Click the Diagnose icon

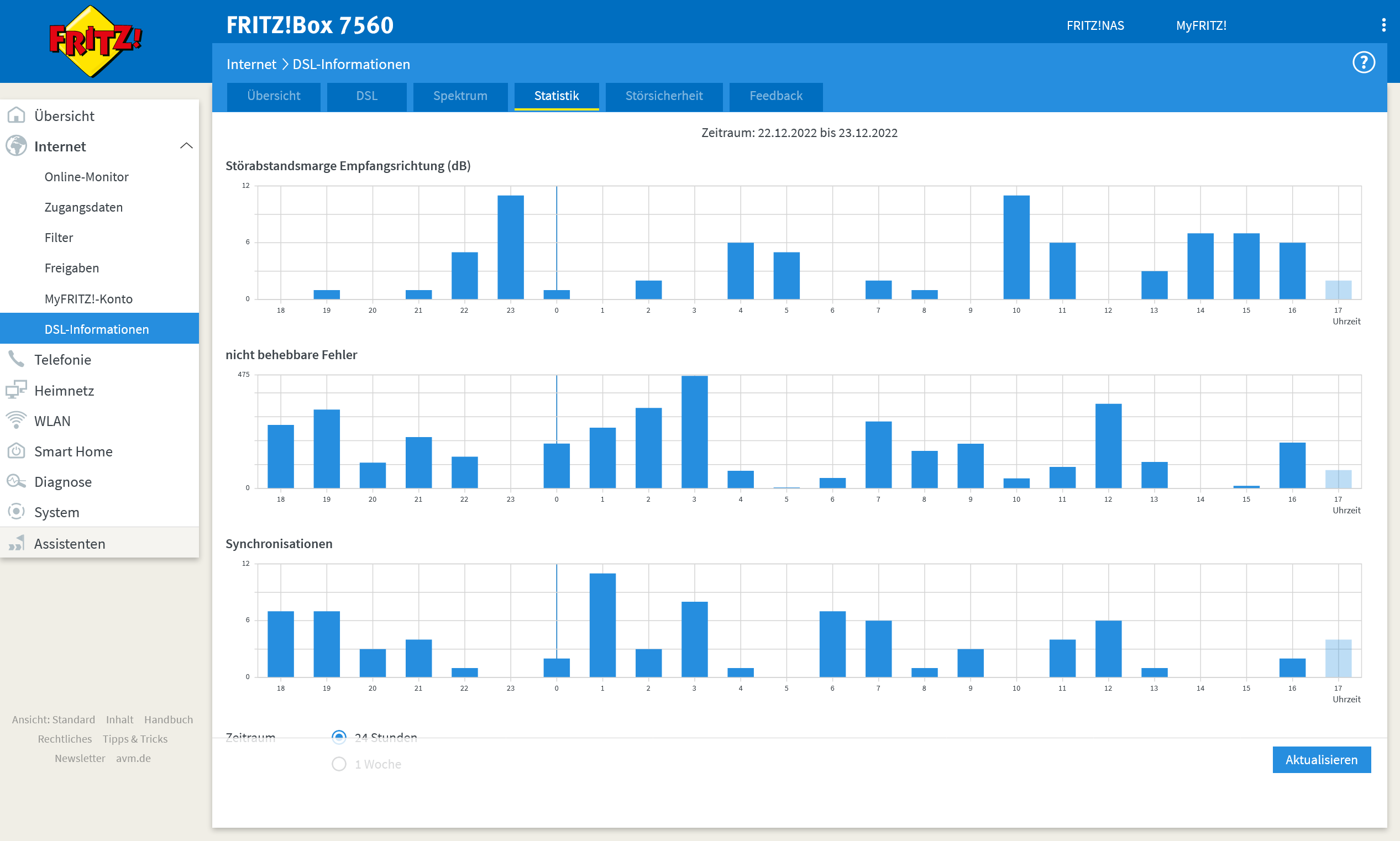pos(16,482)
